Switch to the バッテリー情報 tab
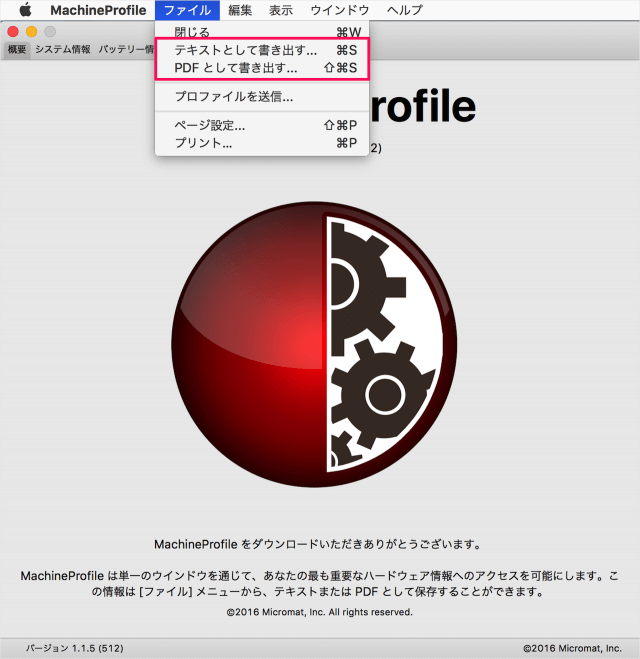 tap(125, 49)
